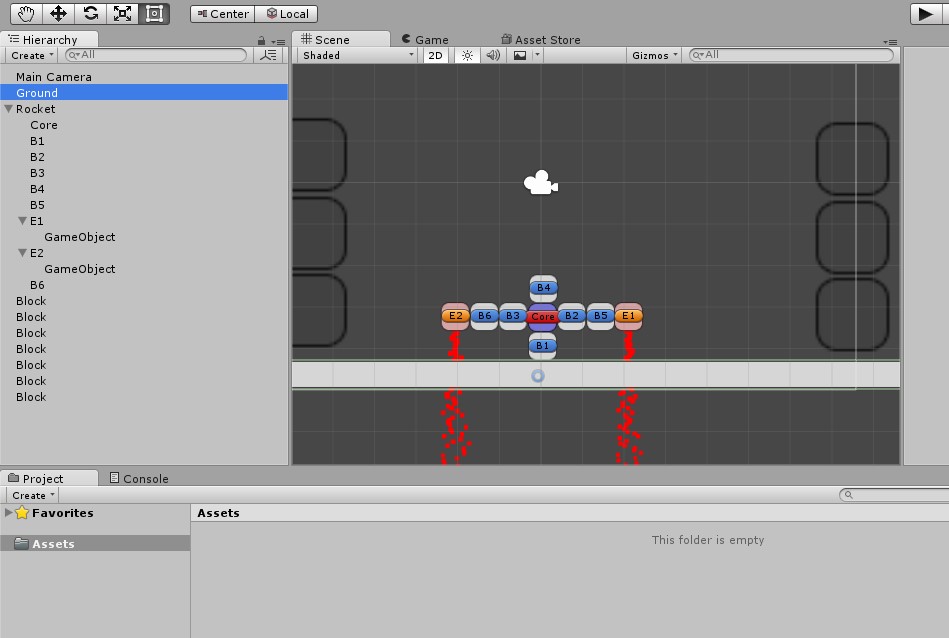The width and height of the screenshot is (949, 638).
Task: Switch to the Game tab
Action: click(x=425, y=39)
